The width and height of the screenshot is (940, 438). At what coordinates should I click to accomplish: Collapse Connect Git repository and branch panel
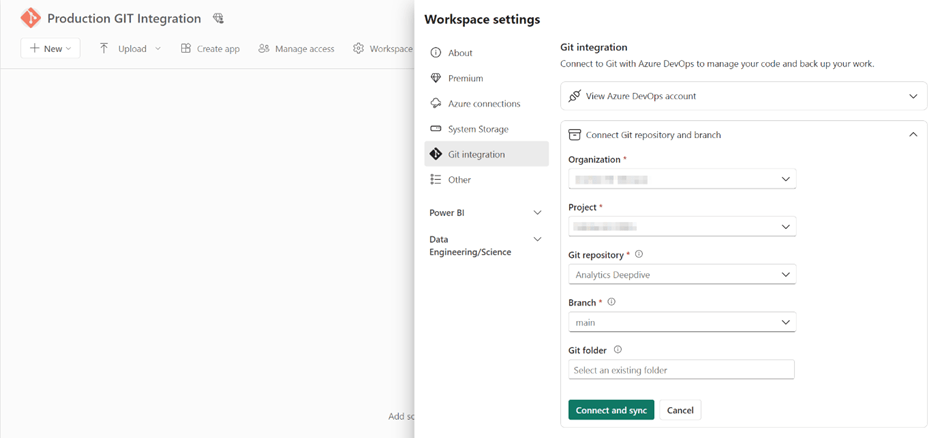point(913,135)
